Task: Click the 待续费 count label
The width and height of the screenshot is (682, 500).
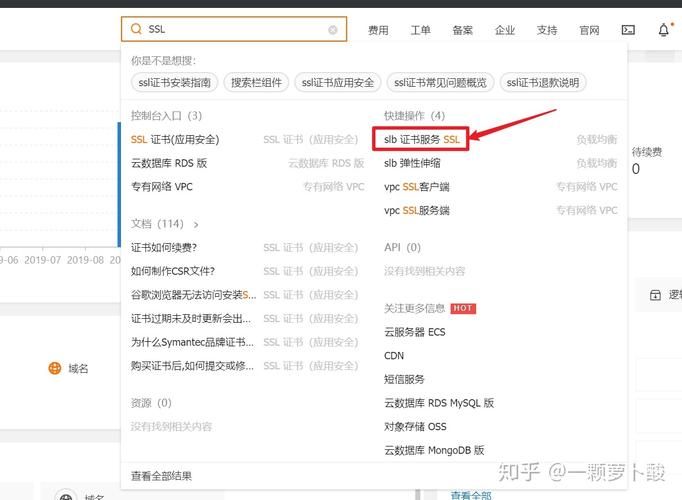Action: [647, 152]
